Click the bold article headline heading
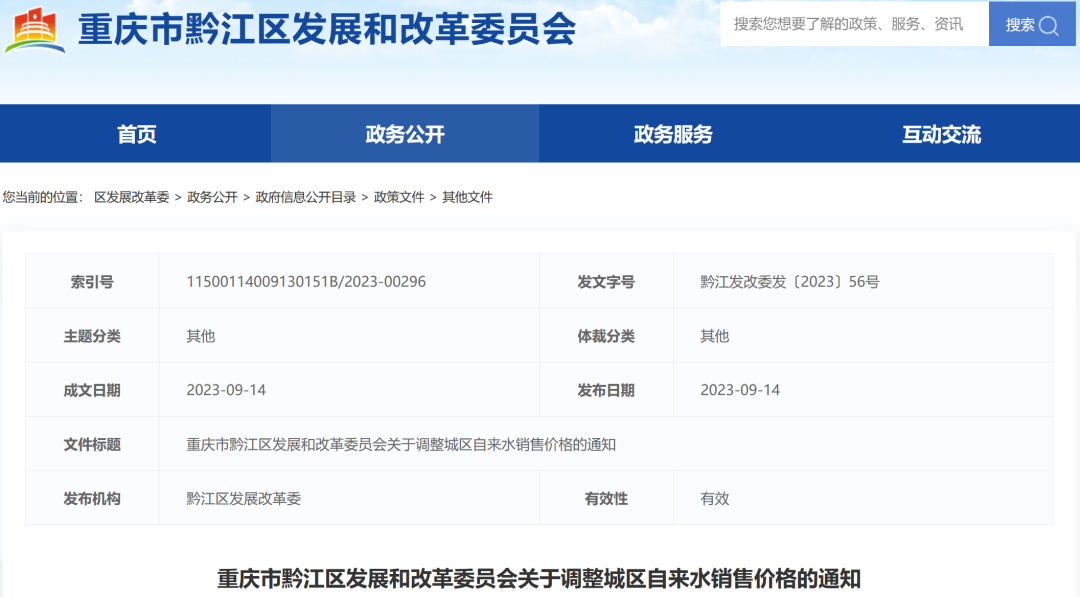 click(x=539, y=578)
